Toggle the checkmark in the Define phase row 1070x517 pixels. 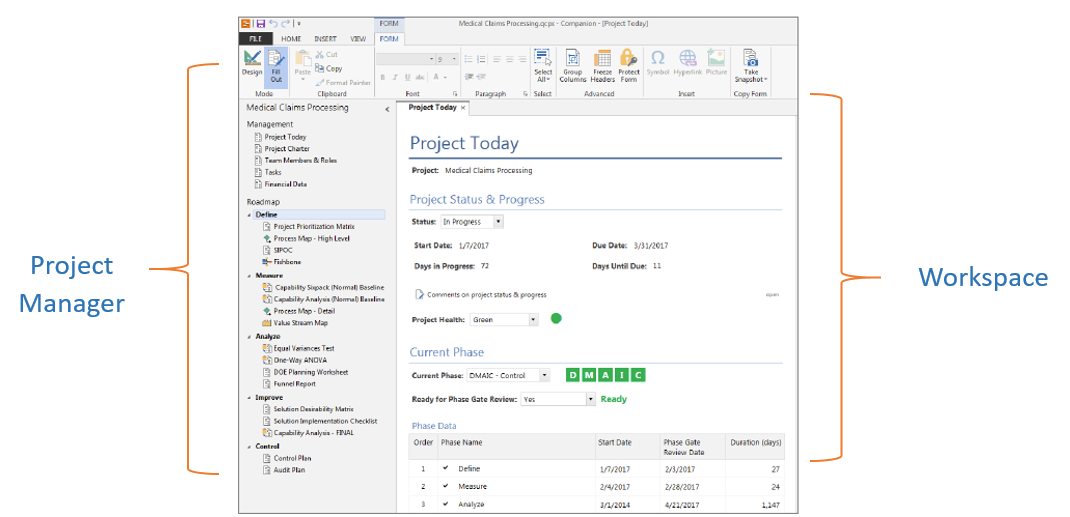[446, 468]
